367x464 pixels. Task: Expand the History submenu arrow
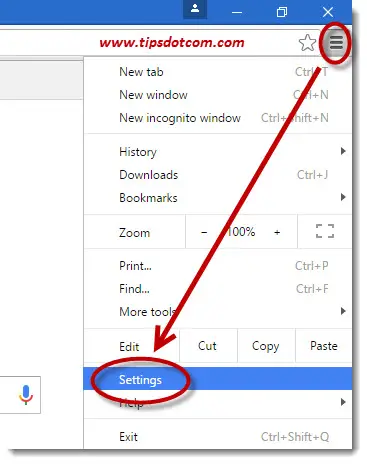click(x=343, y=151)
